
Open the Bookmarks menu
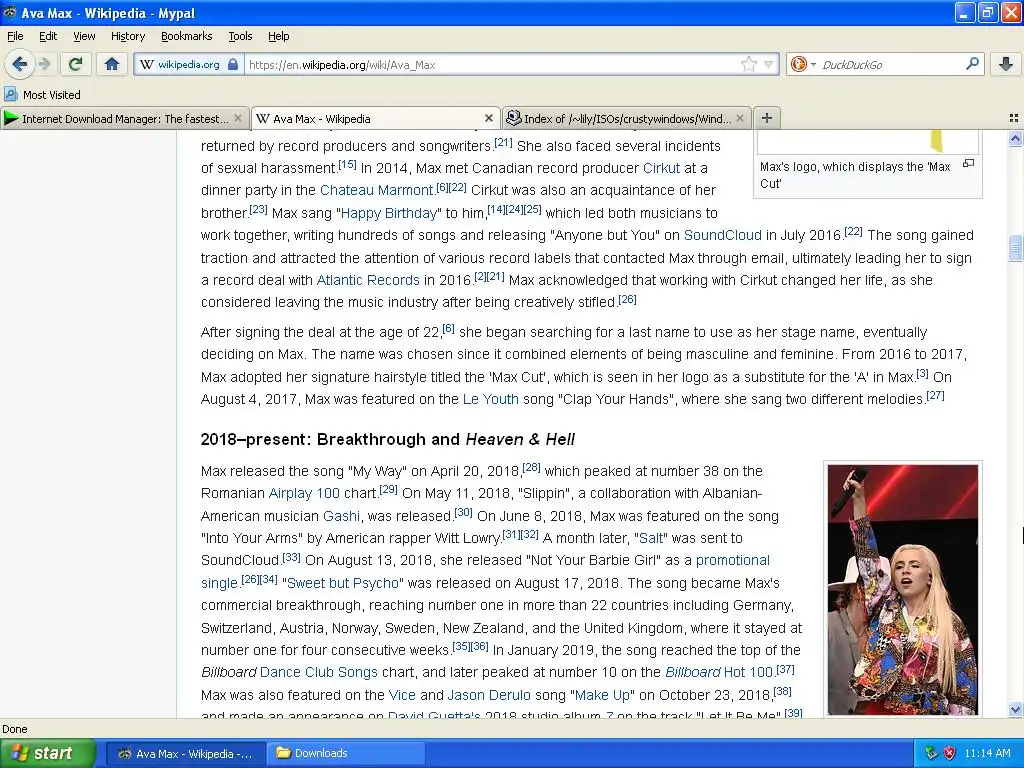186,36
